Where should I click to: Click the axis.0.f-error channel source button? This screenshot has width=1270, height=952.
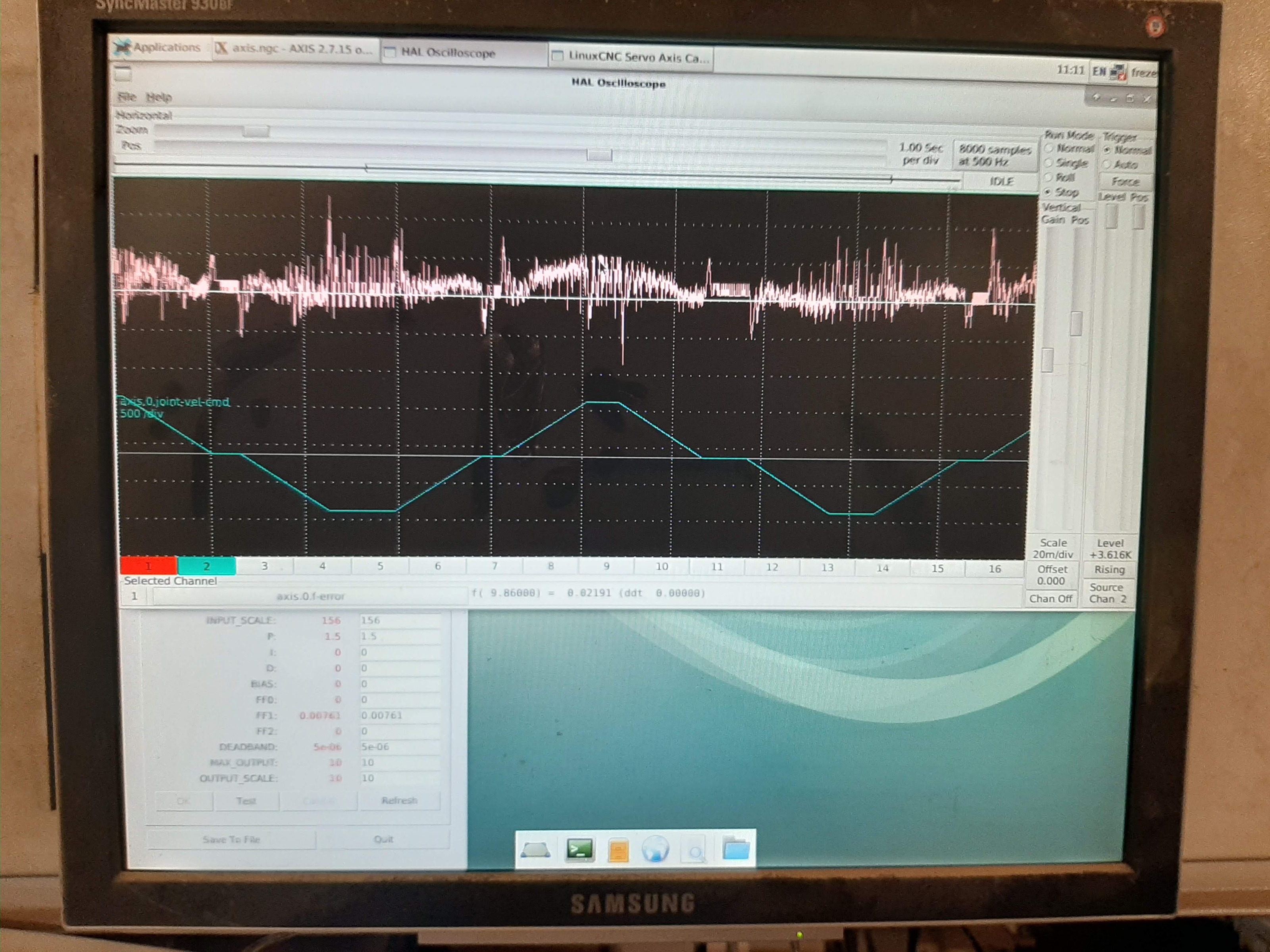(310, 596)
